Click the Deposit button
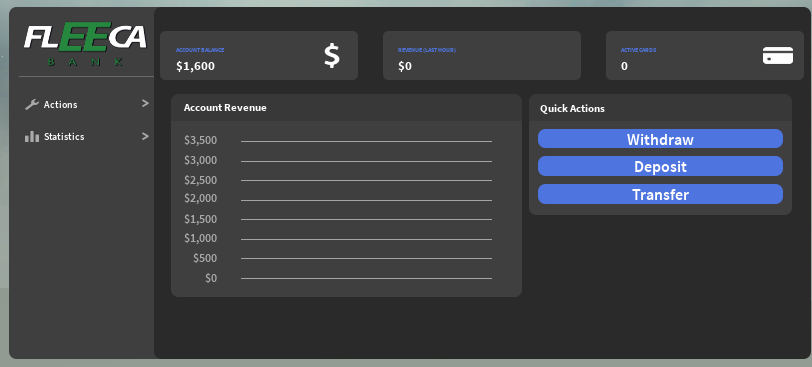 pos(660,166)
